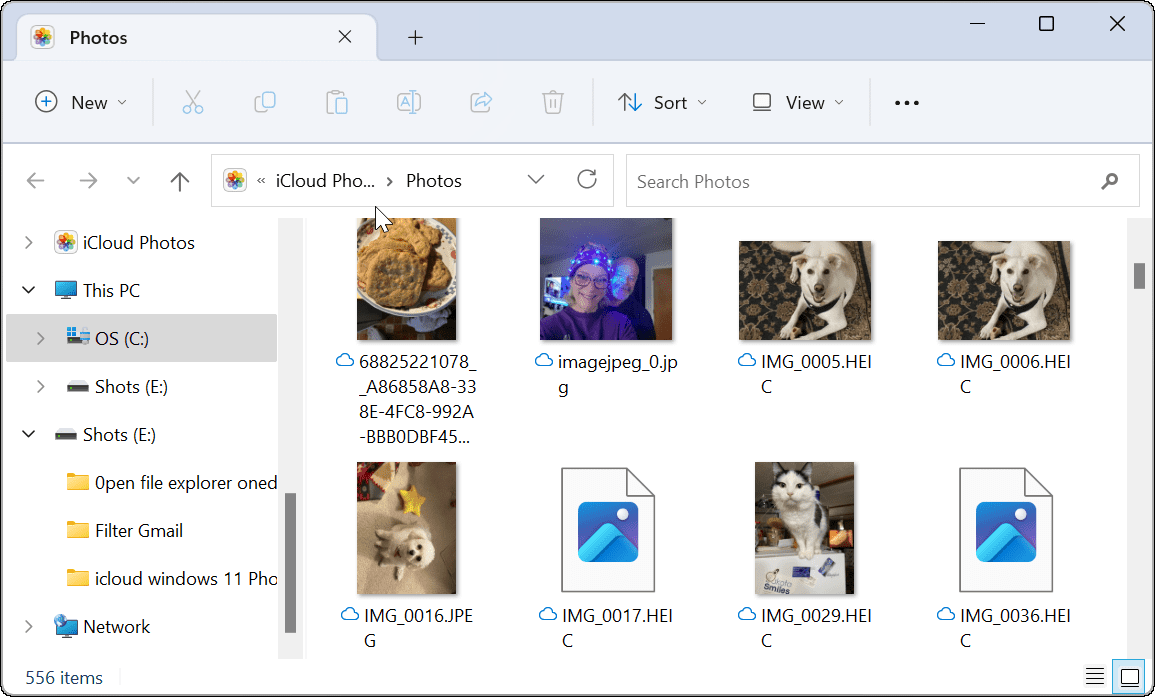The width and height of the screenshot is (1155, 697).
Task: Select iCloud Photos in navigation pane
Action: click(138, 242)
